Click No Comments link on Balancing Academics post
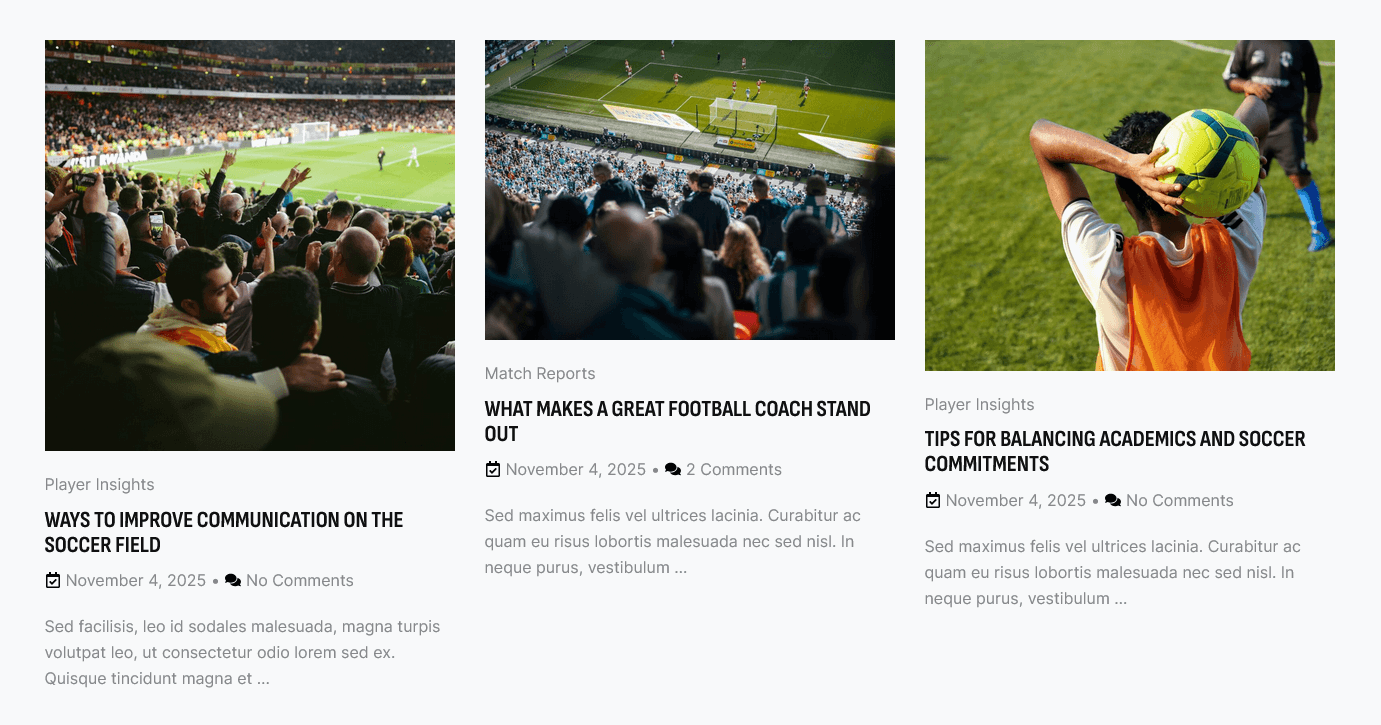Screen dimensions: 1381x725 pyautogui.click(x=1180, y=500)
